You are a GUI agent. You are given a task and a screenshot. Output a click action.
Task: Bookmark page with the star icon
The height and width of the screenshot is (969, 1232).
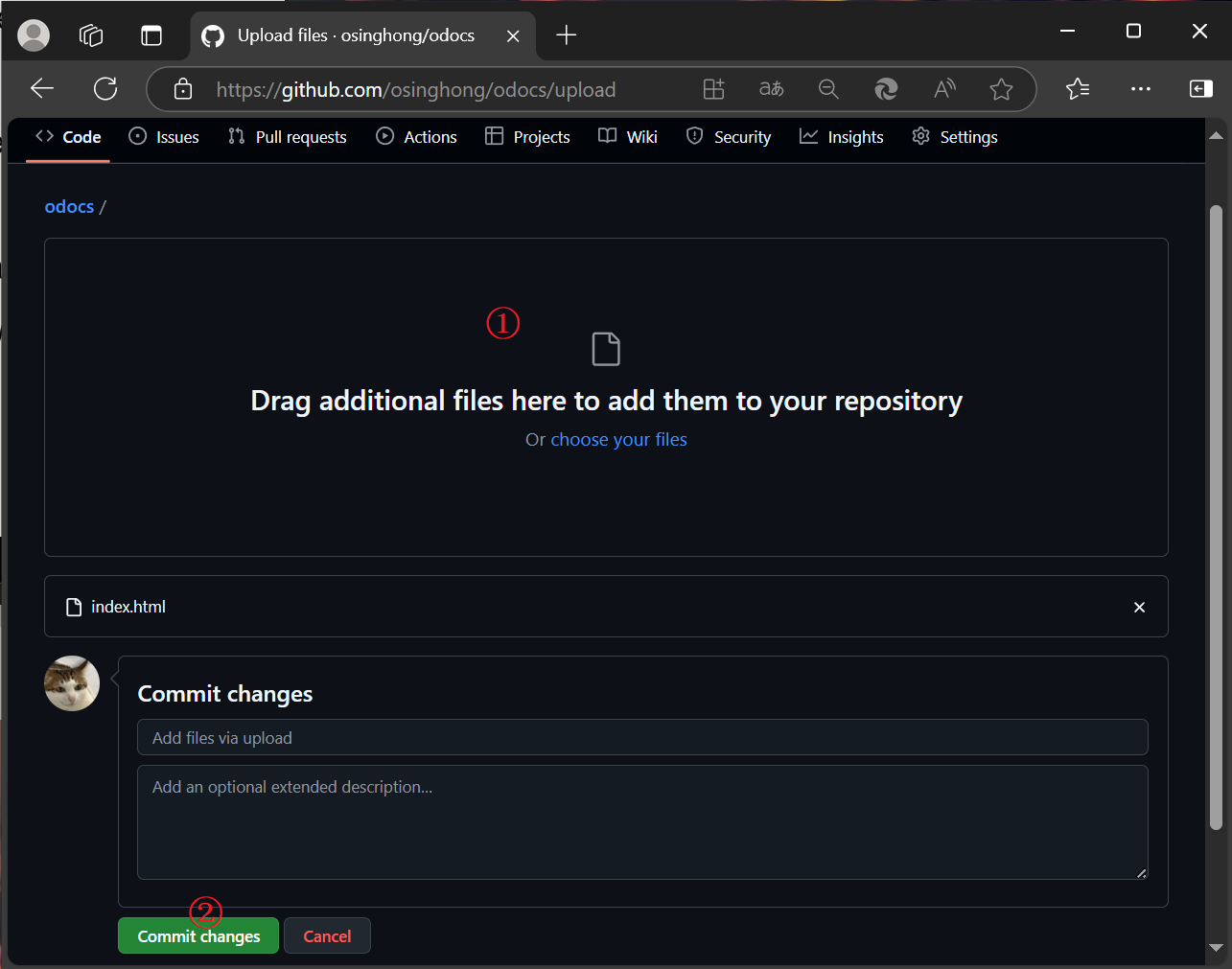(1001, 89)
